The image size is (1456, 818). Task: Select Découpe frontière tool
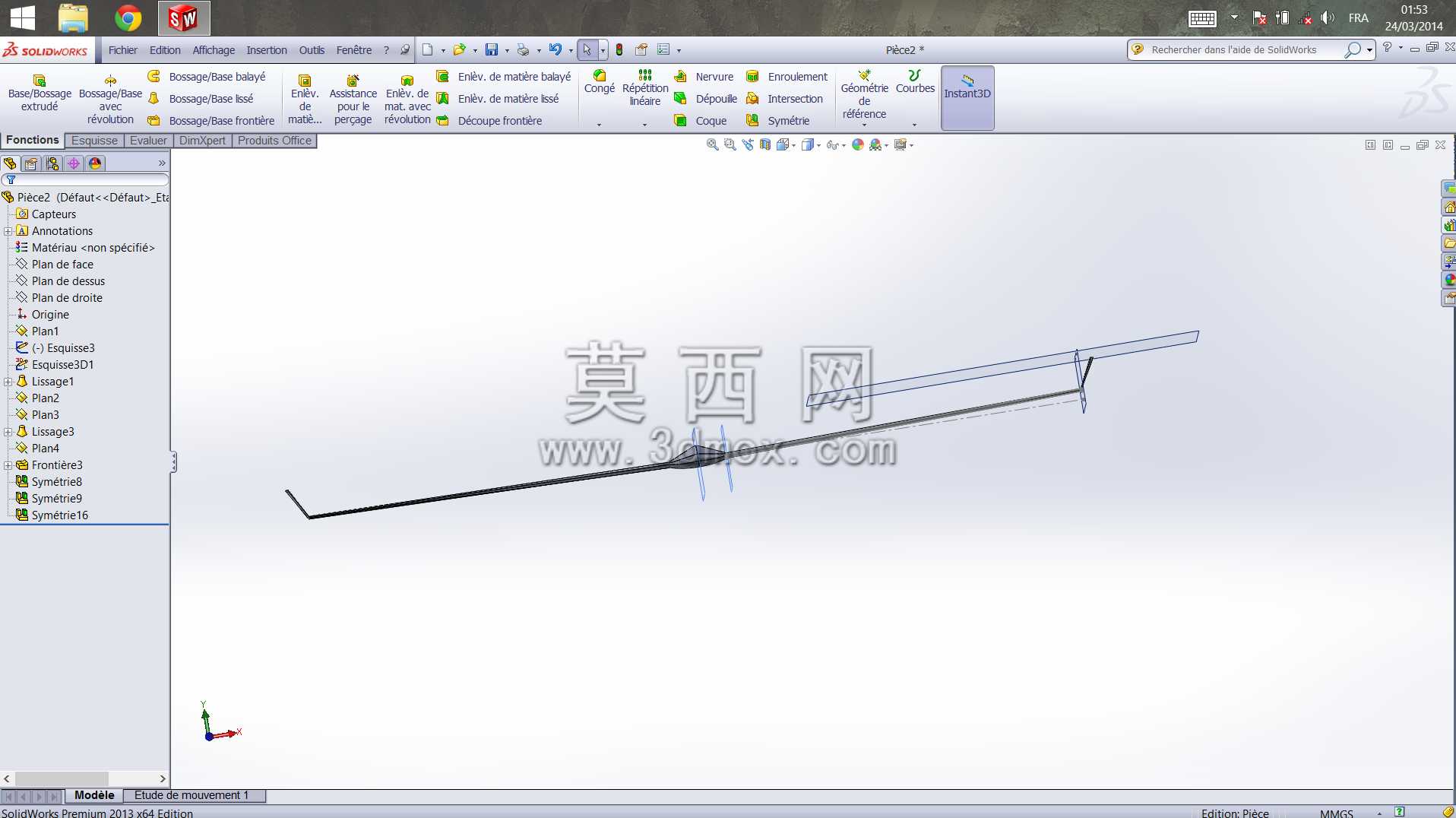tap(489, 121)
